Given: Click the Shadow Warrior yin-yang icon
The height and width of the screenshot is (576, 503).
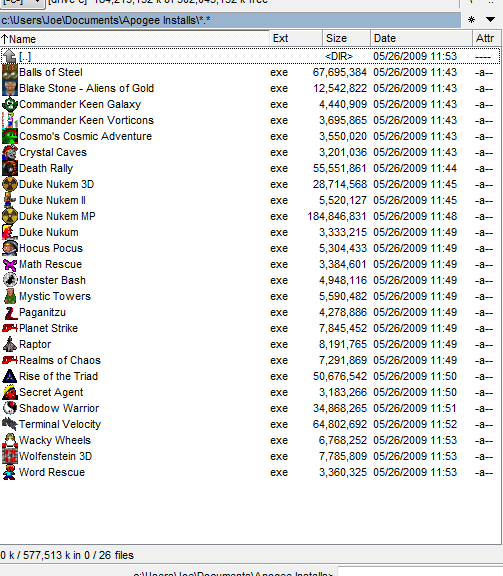Looking at the screenshot, I should point(10,408).
